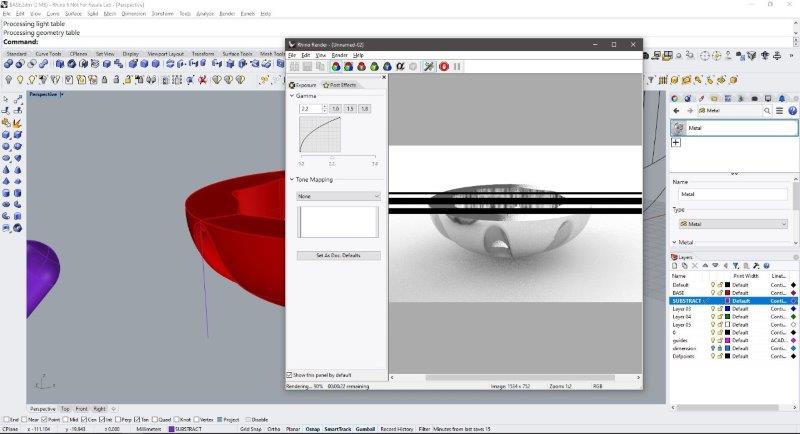800x434 pixels.
Task: Toggle Mid osnap checkbox
Action: (66, 419)
